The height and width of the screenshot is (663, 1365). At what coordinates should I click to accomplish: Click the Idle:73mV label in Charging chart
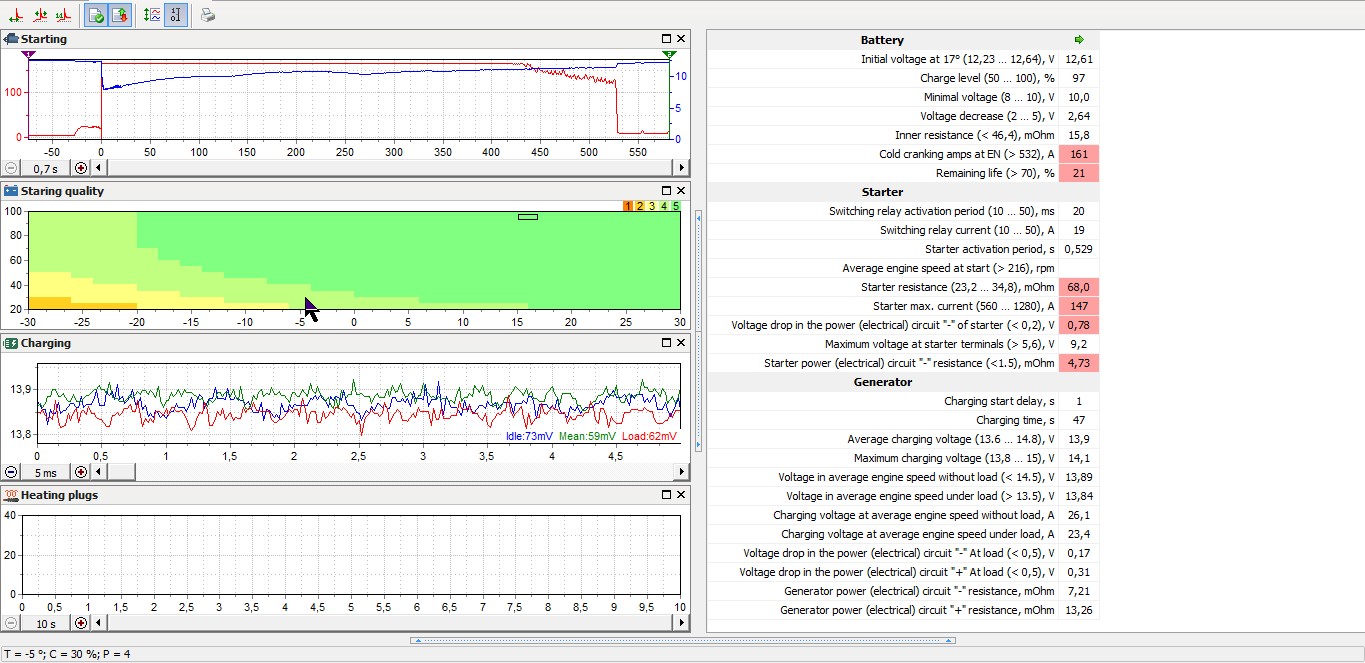(531, 436)
